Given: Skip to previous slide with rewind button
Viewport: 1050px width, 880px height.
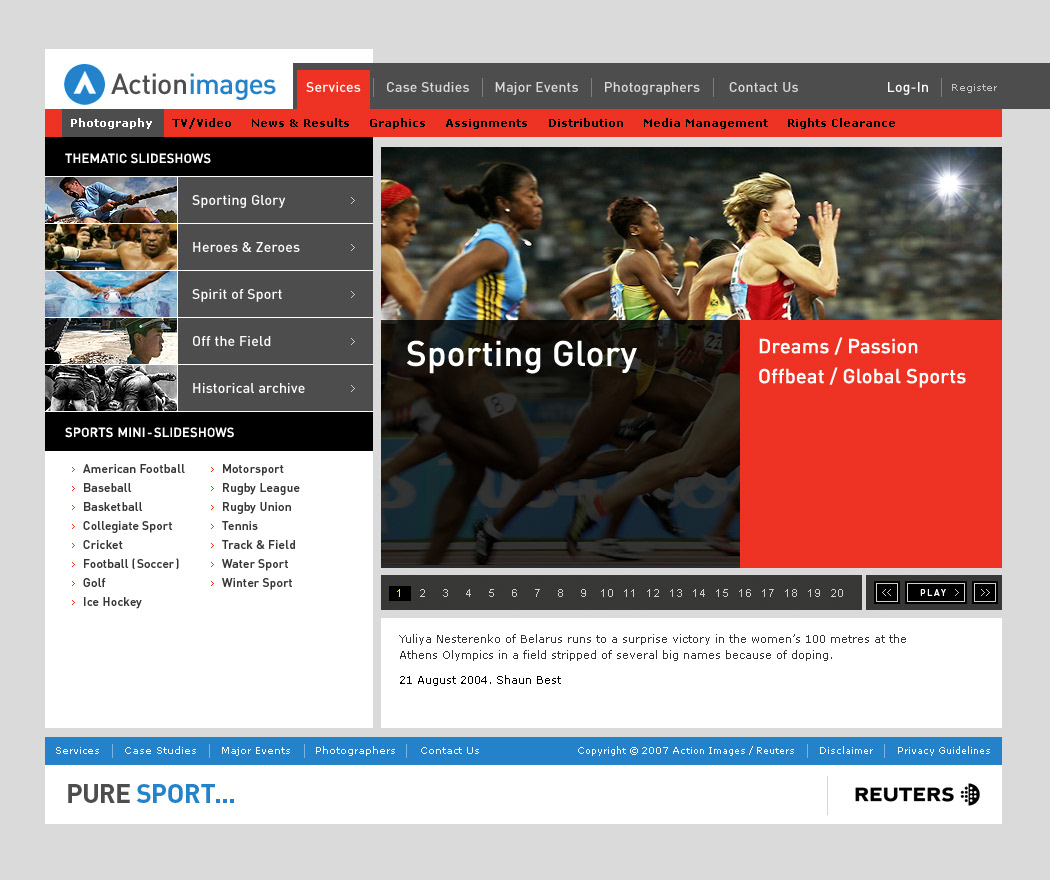Looking at the screenshot, I should 887,593.
